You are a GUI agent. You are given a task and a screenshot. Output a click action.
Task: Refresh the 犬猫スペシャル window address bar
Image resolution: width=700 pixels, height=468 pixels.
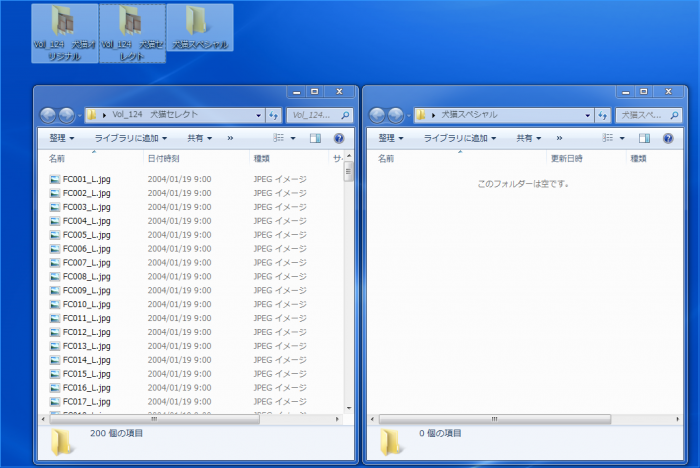point(603,115)
